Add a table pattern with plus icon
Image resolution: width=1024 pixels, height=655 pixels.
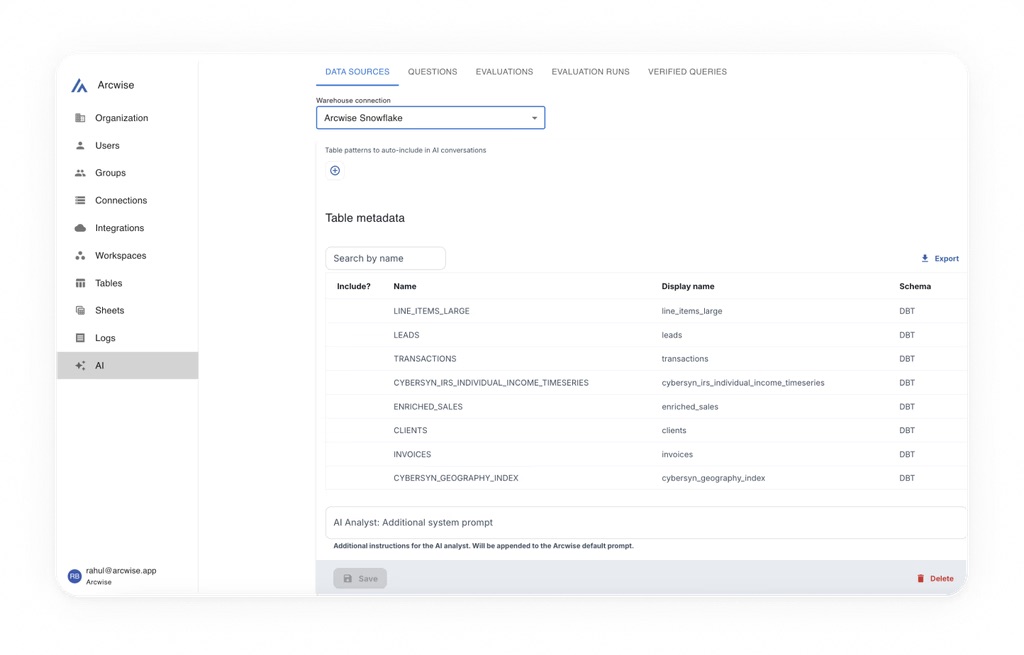click(335, 171)
